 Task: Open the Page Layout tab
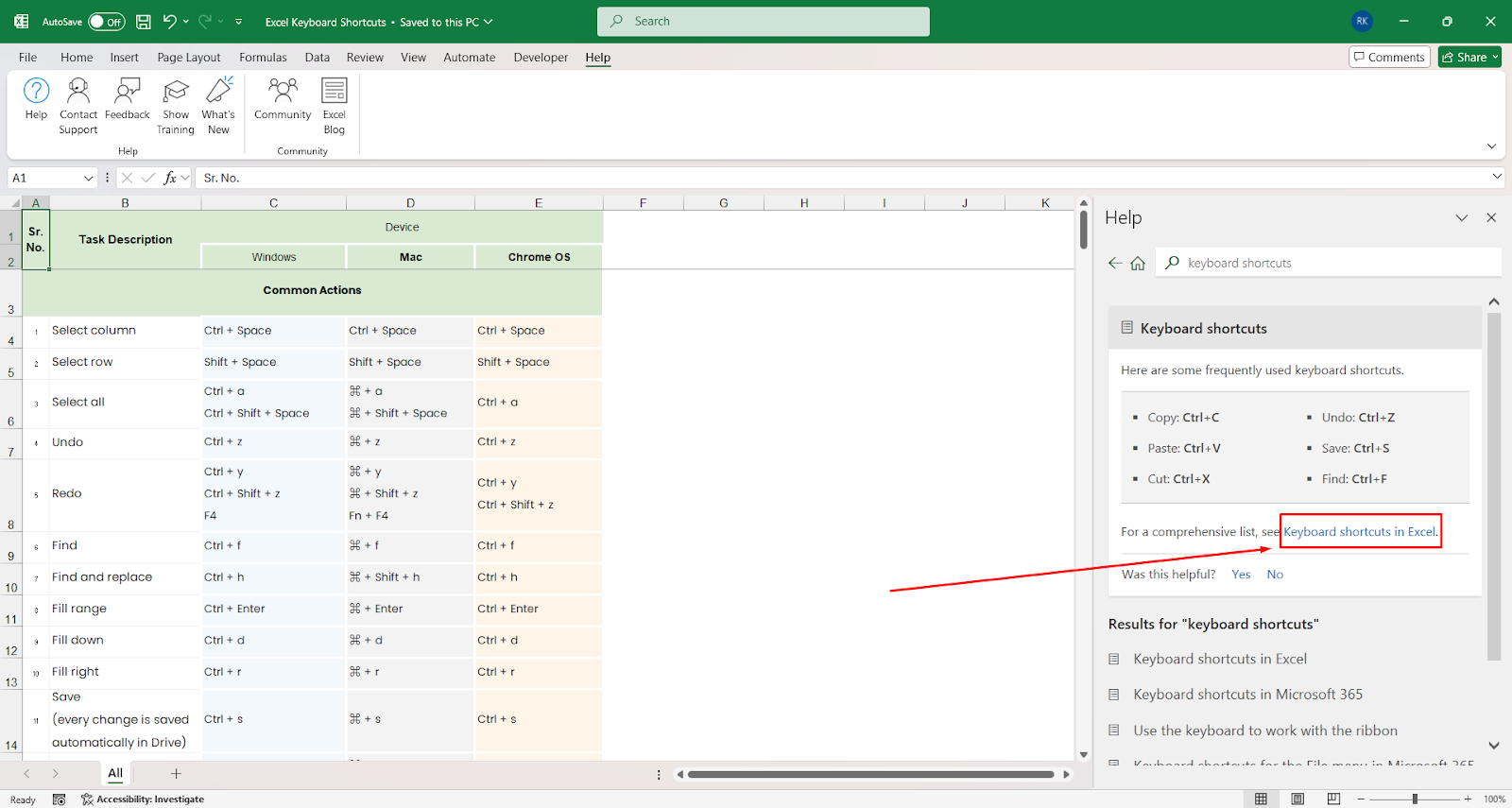click(x=189, y=57)
